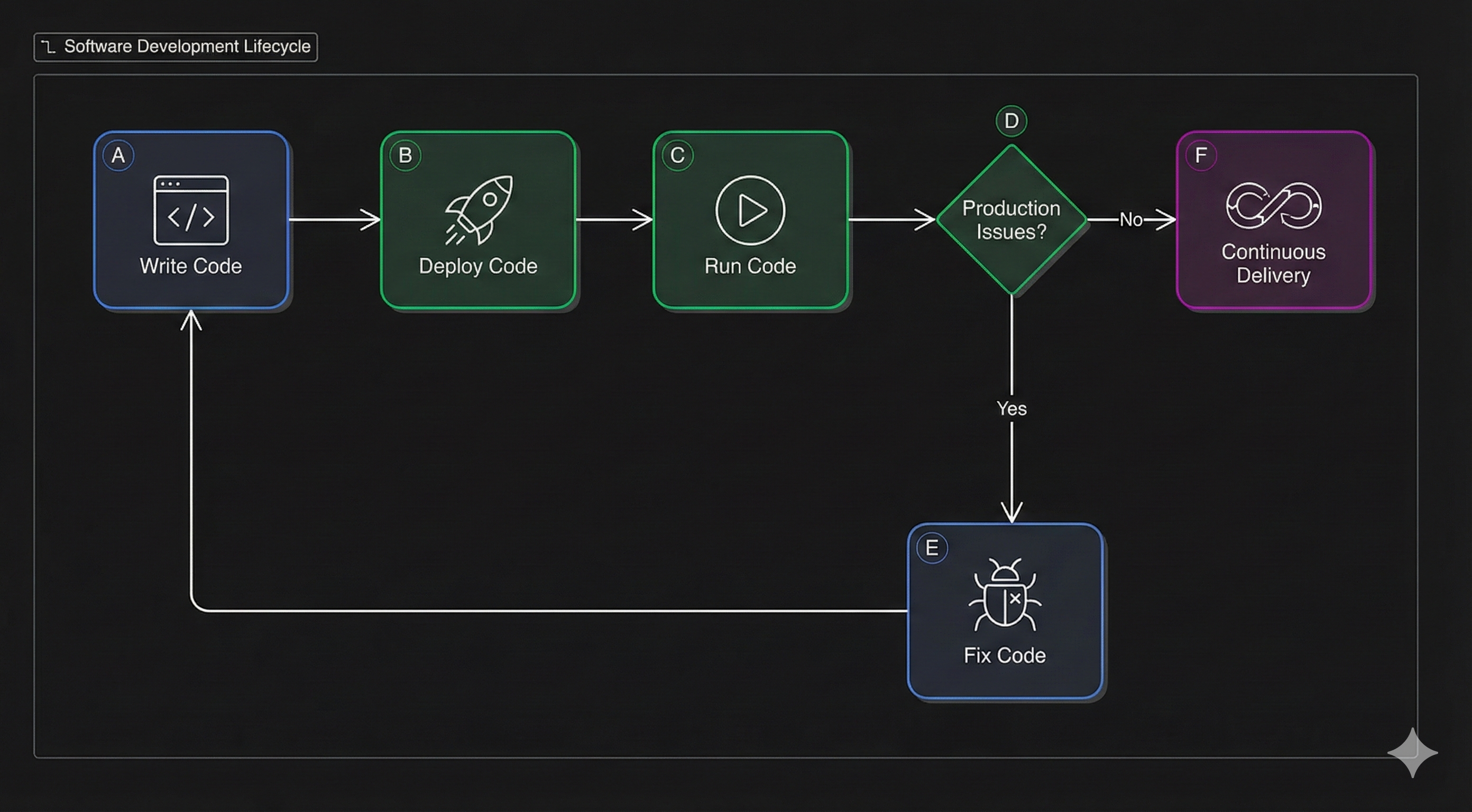Select the Production Issues decision diamond

pos(1011,220)
